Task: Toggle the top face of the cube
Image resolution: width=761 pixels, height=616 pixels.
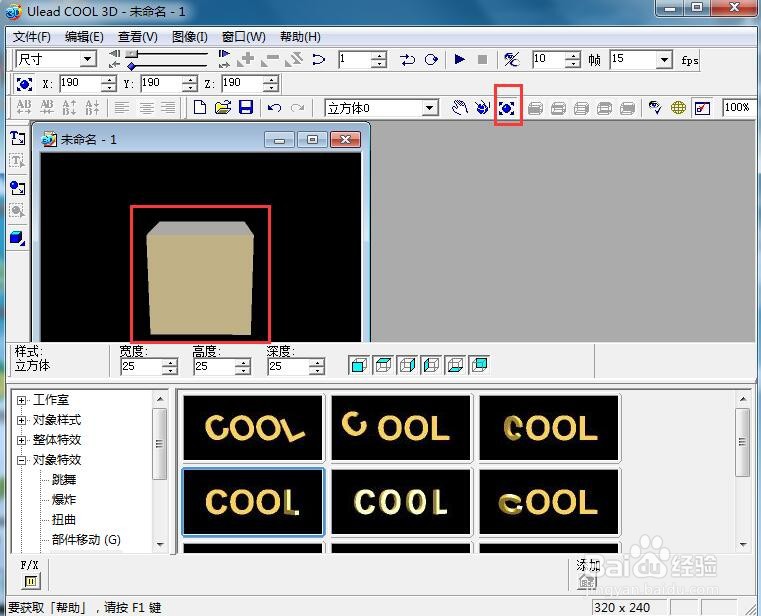Action: [x=383, y=365]
